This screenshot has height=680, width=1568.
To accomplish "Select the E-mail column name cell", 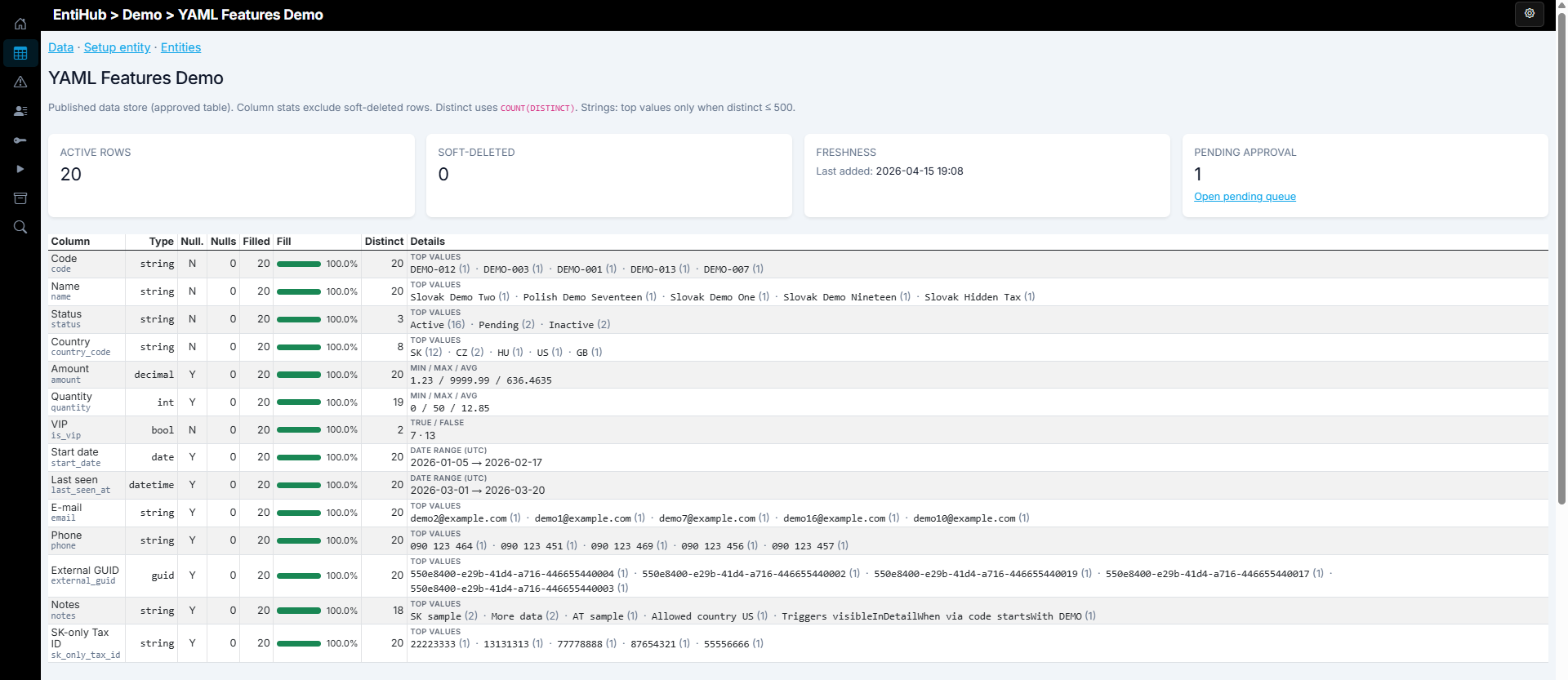I will pos(87,513).
